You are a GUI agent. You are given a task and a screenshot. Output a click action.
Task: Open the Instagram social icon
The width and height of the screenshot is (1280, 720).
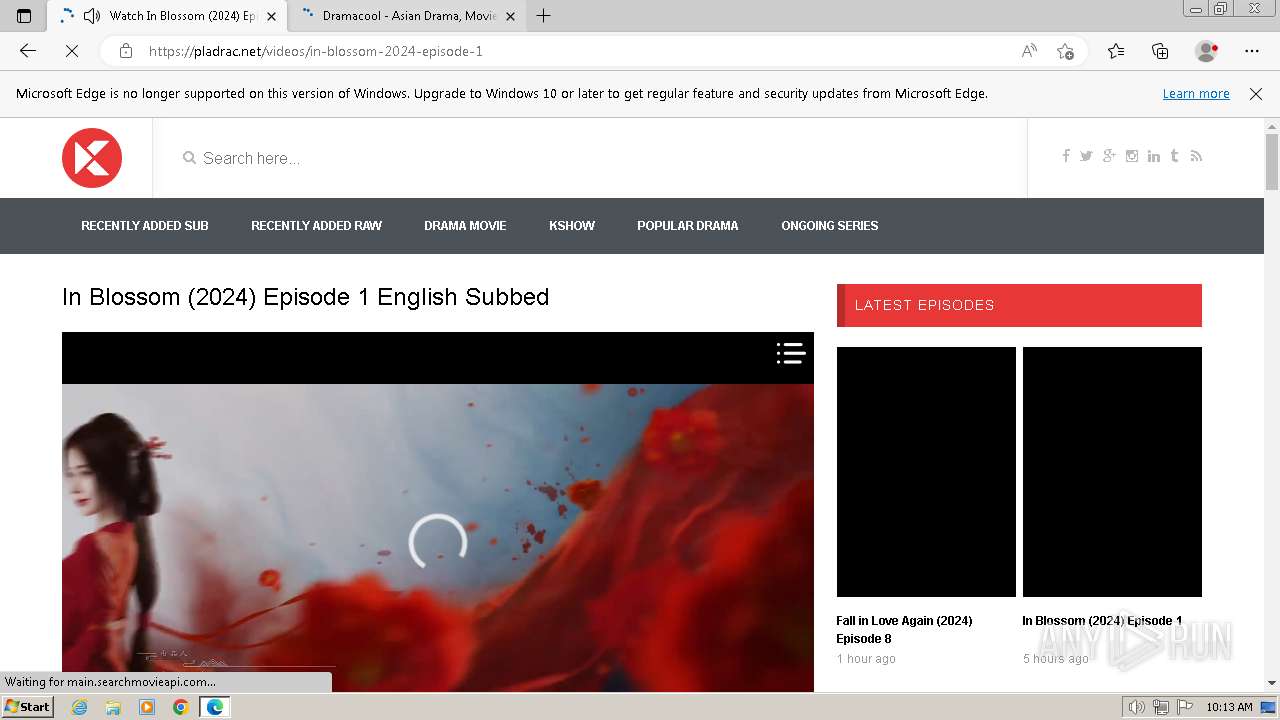pyautogui.click(x=1132, y=156)
